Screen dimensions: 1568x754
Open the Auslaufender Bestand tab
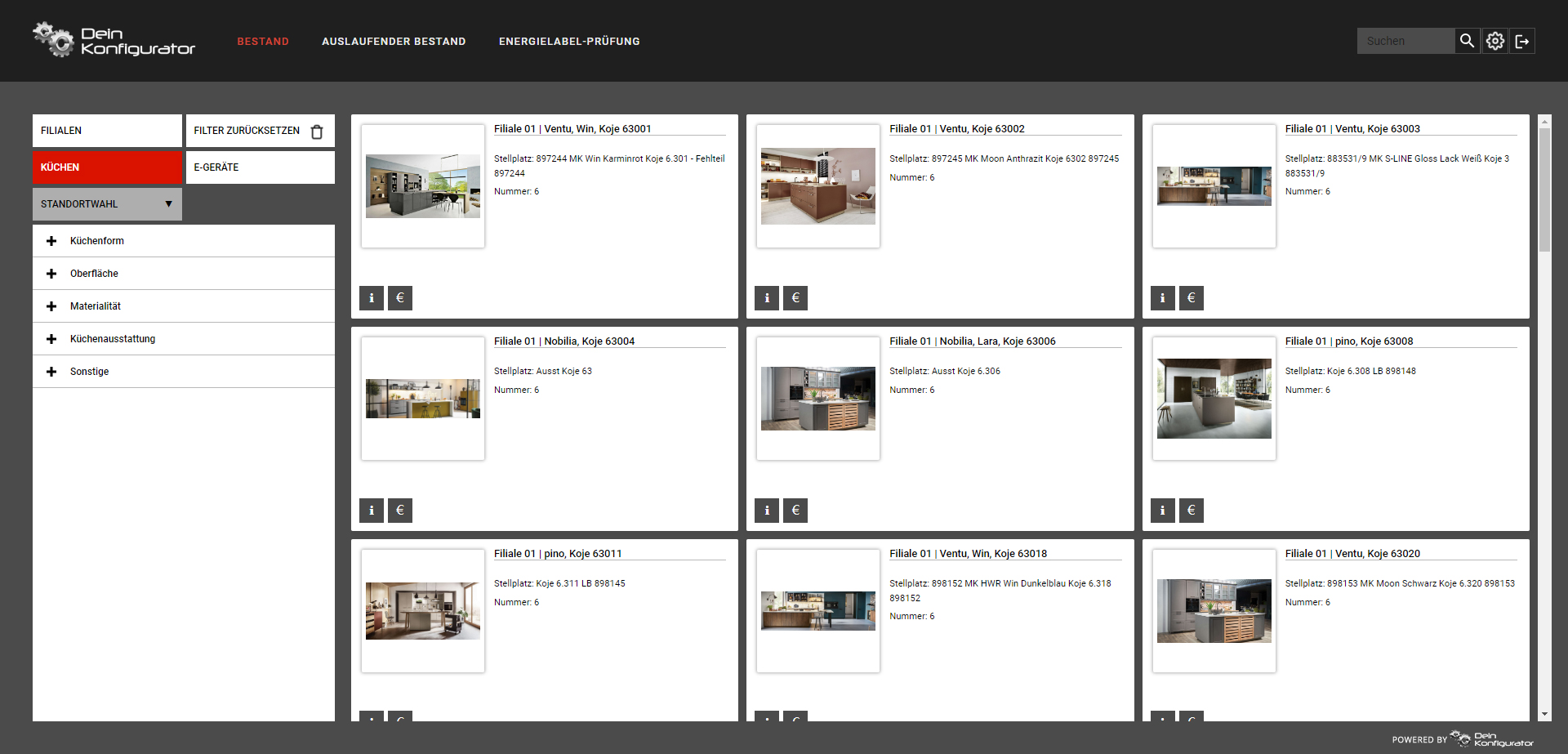tap(394, 42)
